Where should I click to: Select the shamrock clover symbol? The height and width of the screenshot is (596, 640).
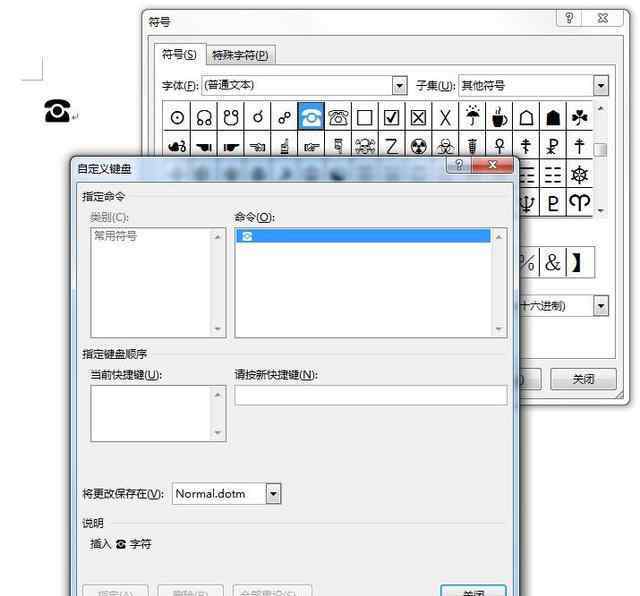coord(580,118)
